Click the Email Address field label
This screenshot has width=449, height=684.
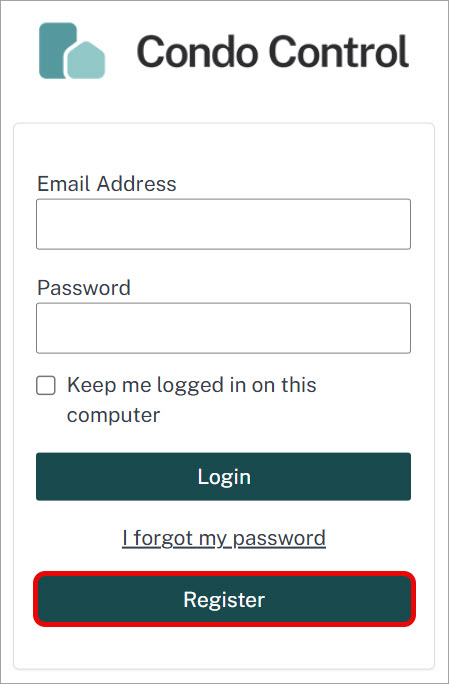107,184
